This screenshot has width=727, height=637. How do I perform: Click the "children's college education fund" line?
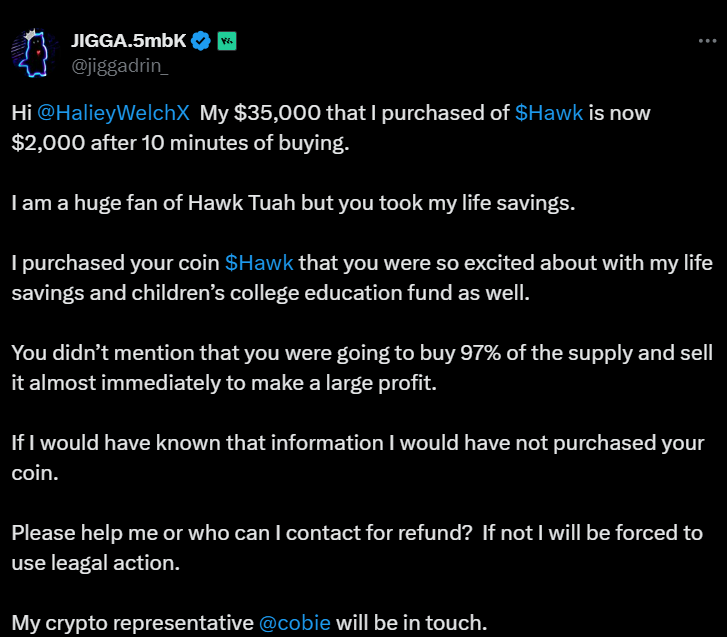(x=270, y=293)
